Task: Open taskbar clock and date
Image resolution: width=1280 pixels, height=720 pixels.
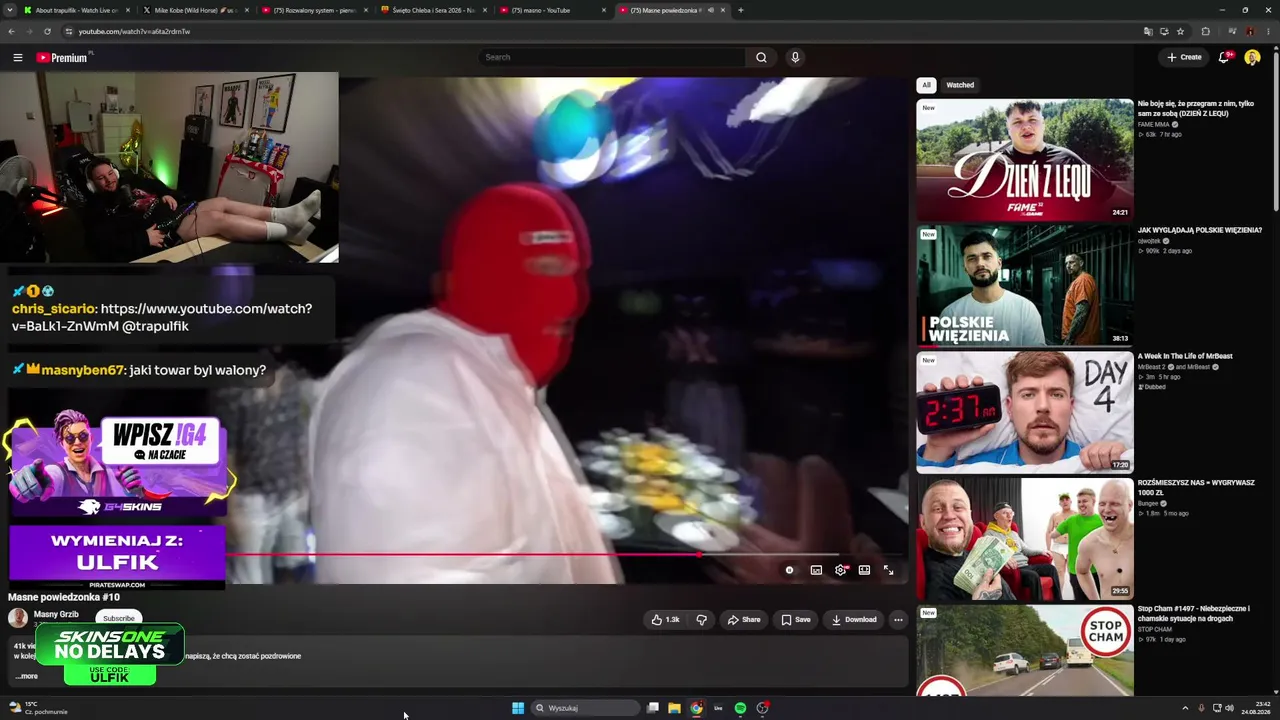Action: (1256, 708)
